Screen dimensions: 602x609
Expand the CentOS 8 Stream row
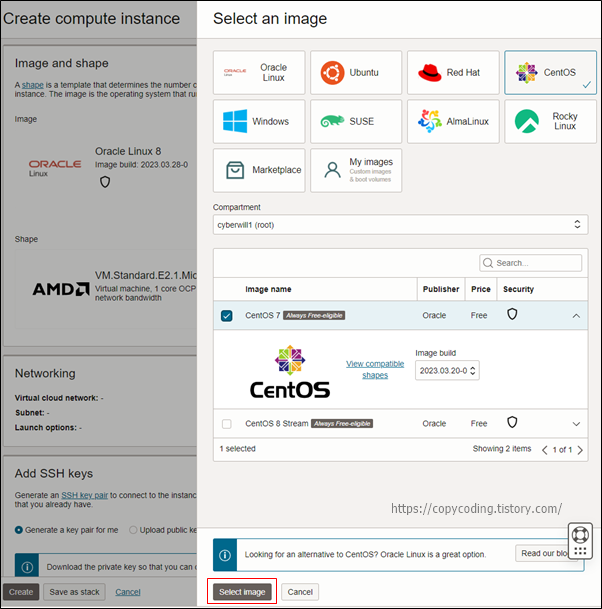coord(576,424)
